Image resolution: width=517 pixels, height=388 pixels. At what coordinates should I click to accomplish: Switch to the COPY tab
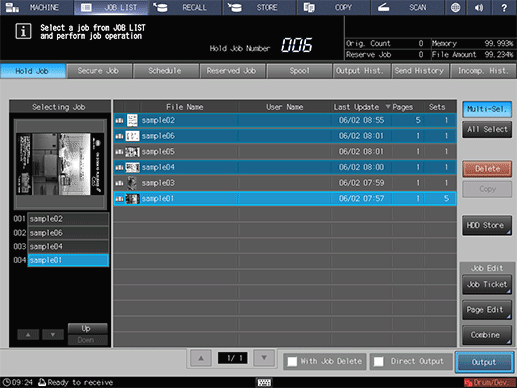pos(333,7)
